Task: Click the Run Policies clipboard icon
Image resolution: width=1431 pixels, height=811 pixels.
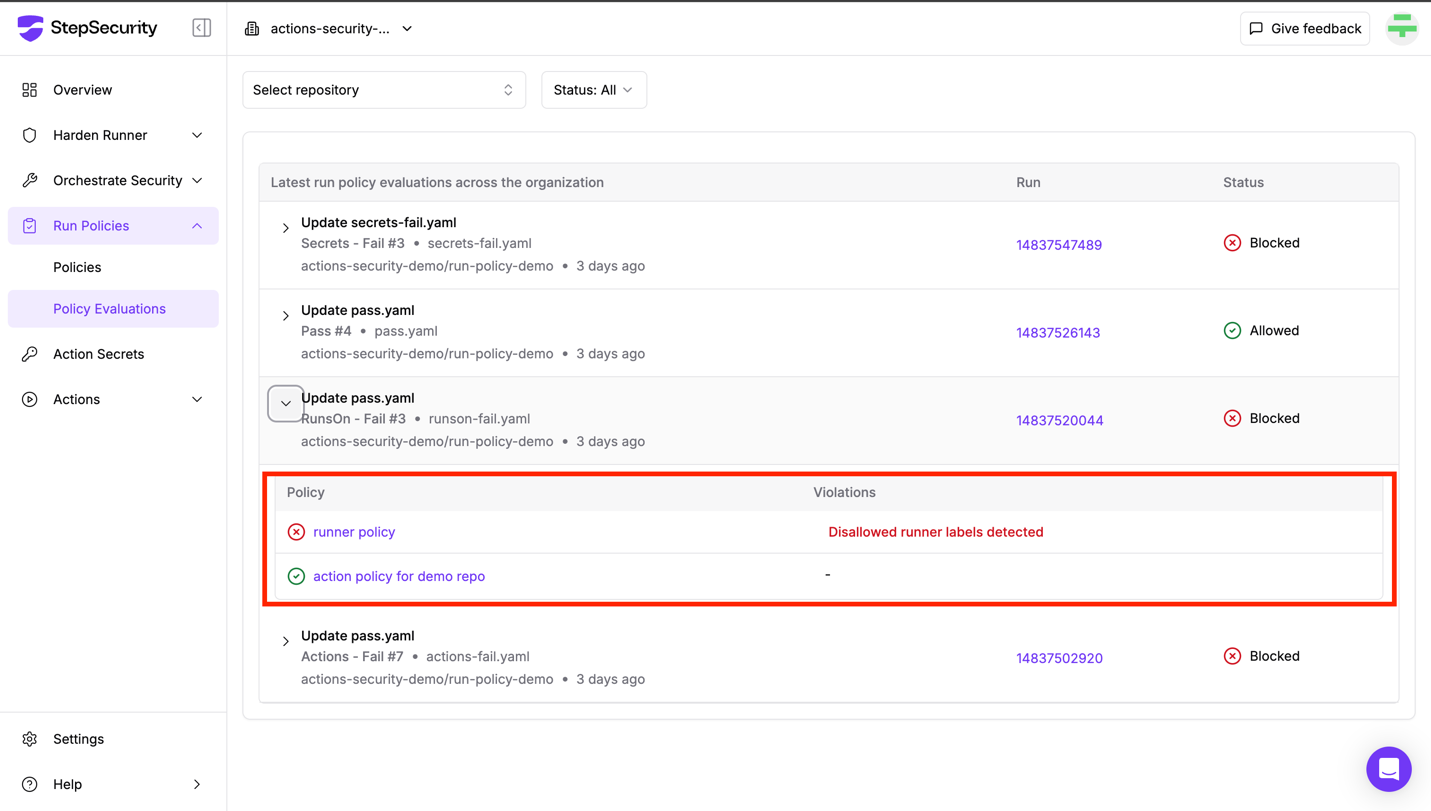Action: pos(30,226)
